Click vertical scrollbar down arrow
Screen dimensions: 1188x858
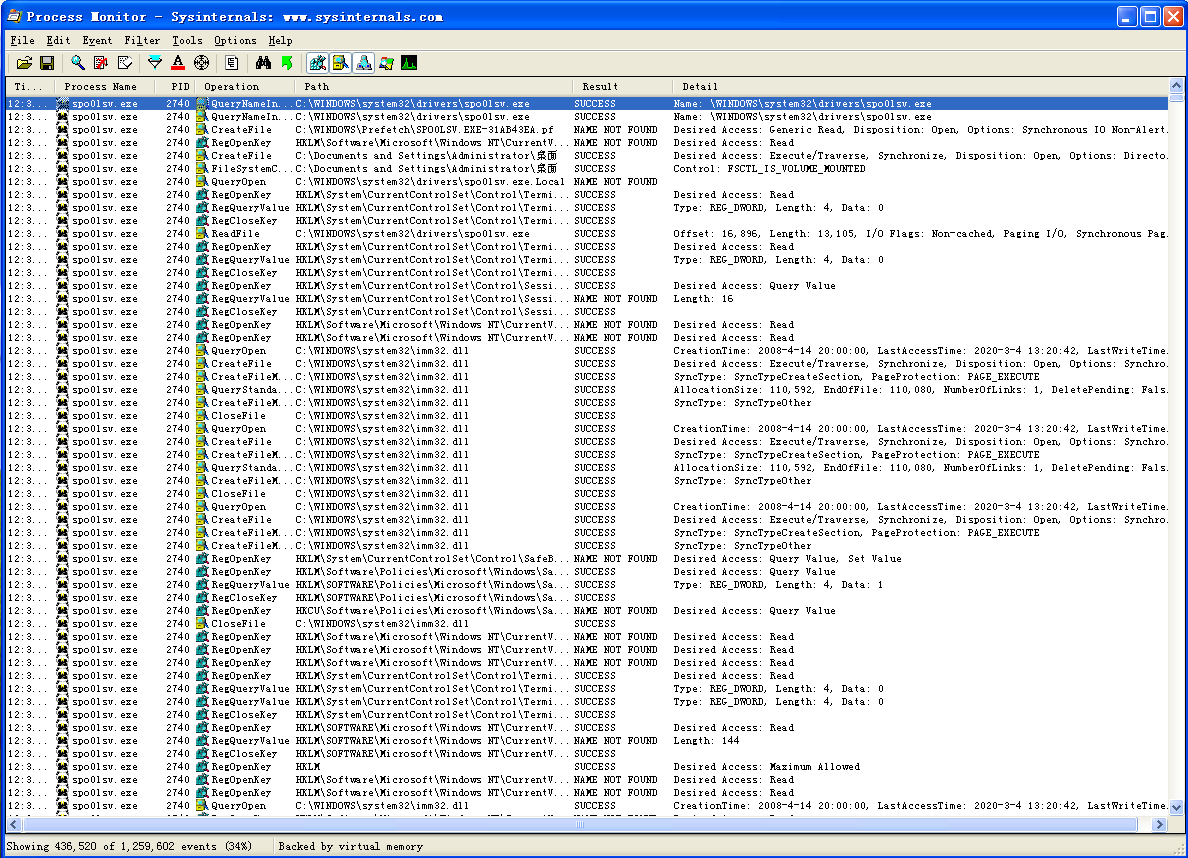tap(1176, 808)
